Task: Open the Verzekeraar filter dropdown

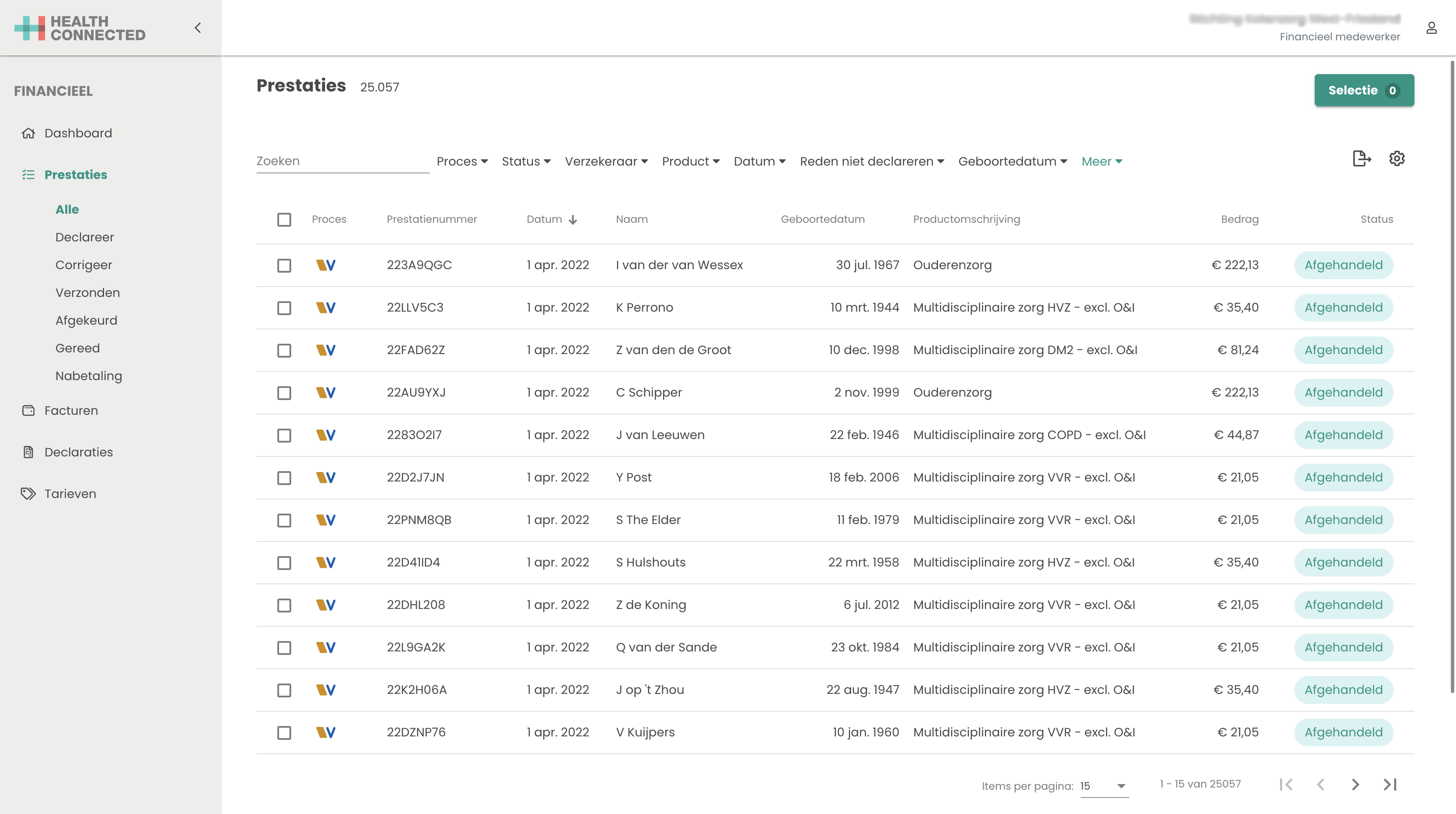Action: (606, 162)
